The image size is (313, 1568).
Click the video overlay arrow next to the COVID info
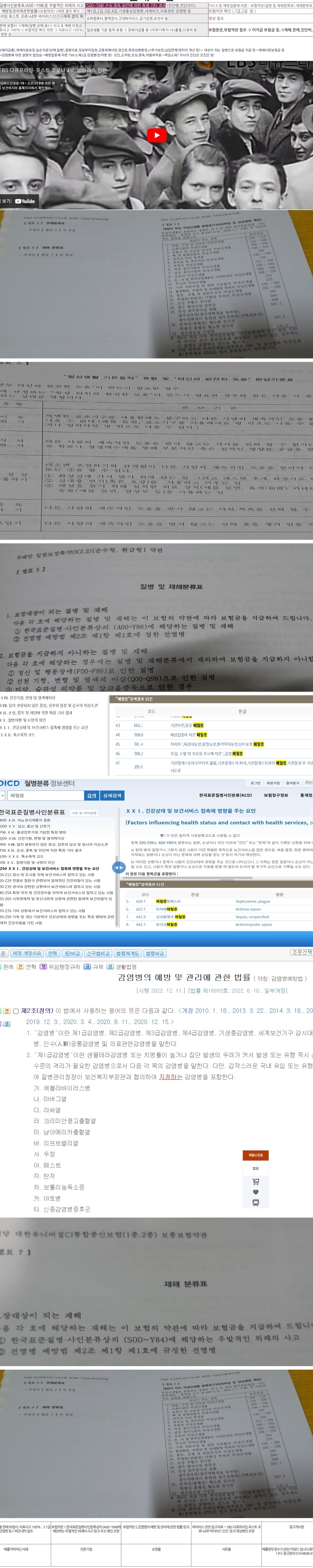[61, 86]
